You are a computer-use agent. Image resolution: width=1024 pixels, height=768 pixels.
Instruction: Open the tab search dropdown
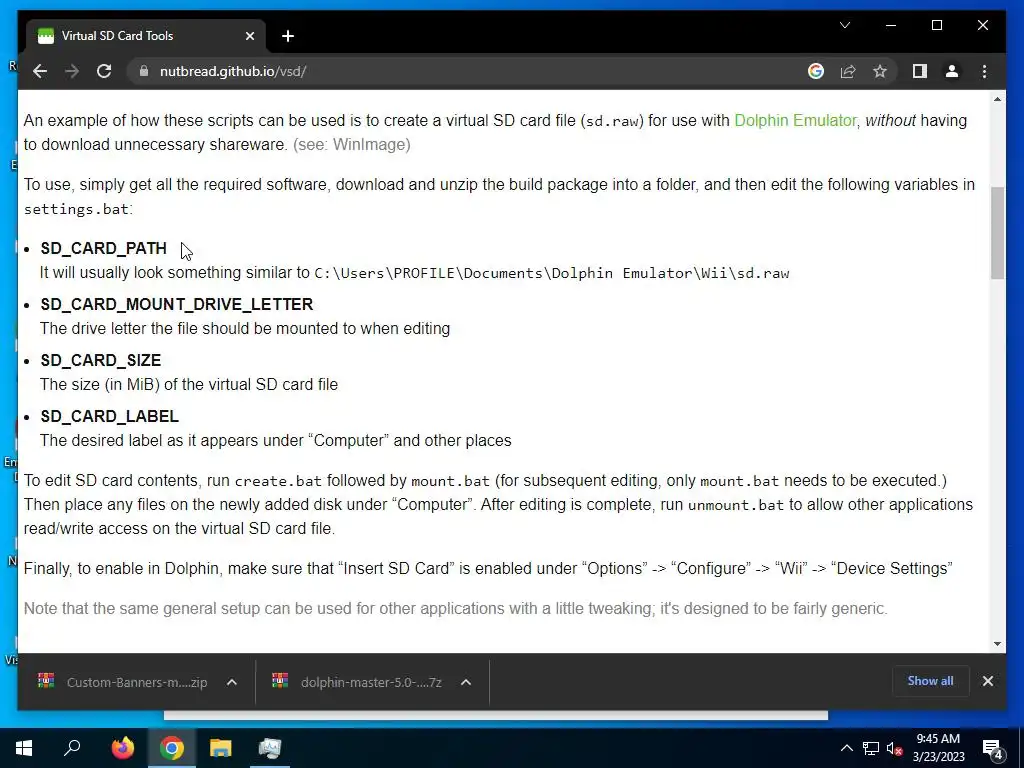click(x=845, y=25)
